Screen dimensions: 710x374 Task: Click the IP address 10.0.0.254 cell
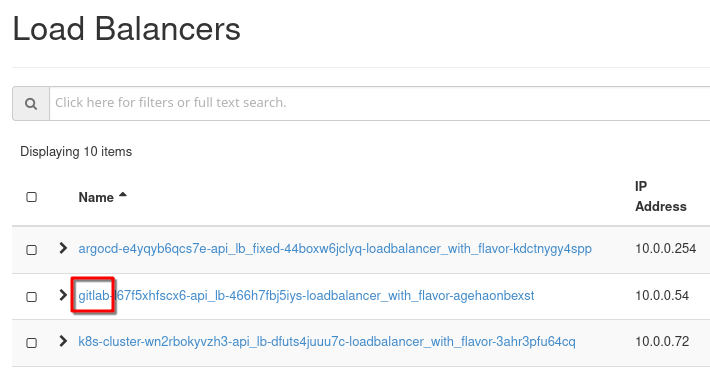[666, 249]
